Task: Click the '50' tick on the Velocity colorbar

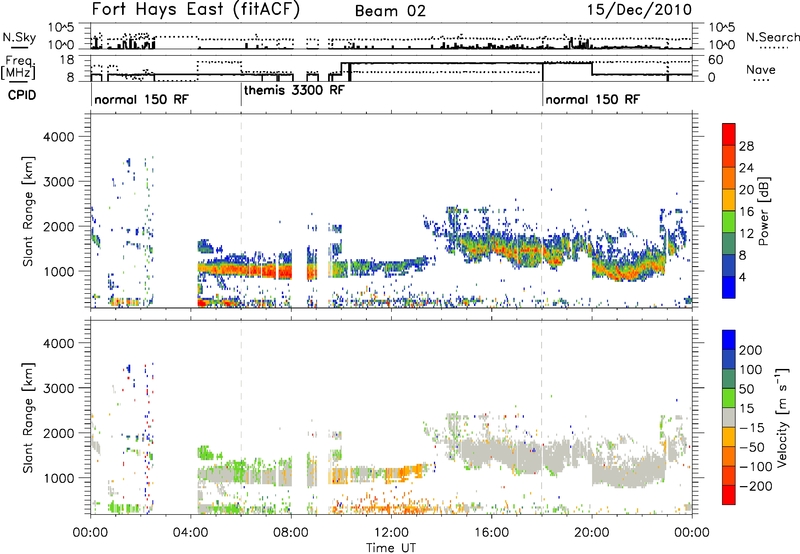Action: click(x=746, y=389)
